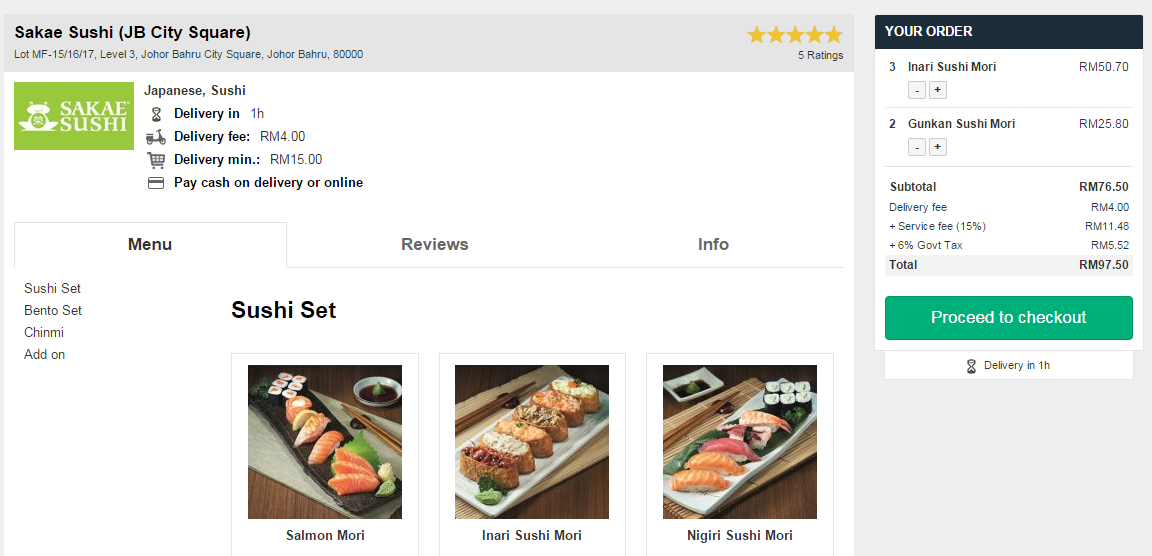This screenshot has height=556, width=1152.
Task: Increase Inari Sushi Mori quantity
Action: (x=937, y=90)
